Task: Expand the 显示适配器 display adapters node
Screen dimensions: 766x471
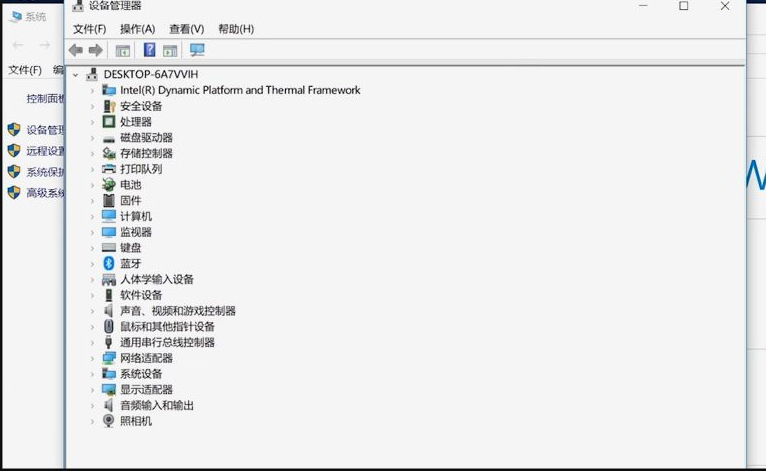Action: pos(92,390)
